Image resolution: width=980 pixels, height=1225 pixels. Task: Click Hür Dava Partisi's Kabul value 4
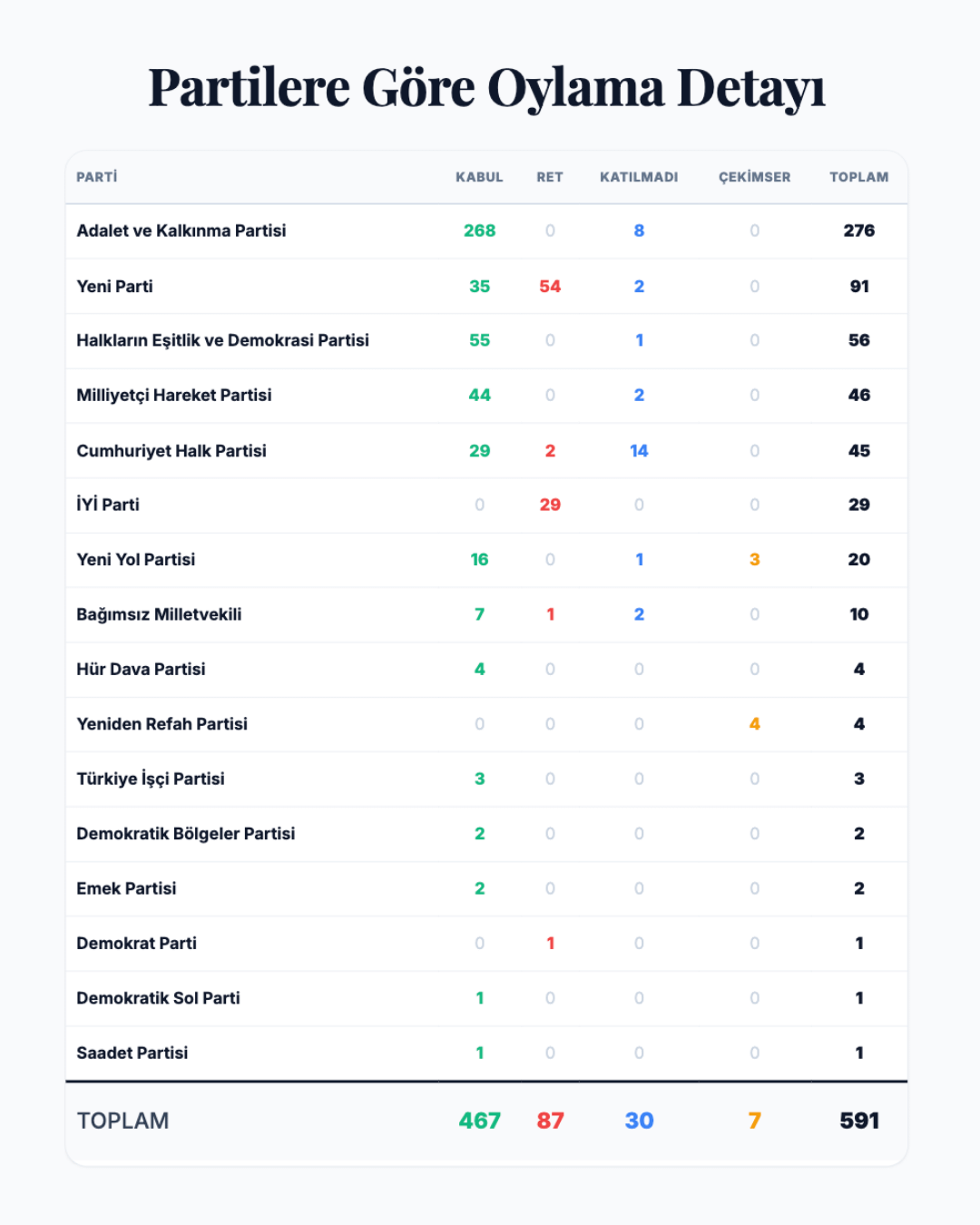pos(479,669)
